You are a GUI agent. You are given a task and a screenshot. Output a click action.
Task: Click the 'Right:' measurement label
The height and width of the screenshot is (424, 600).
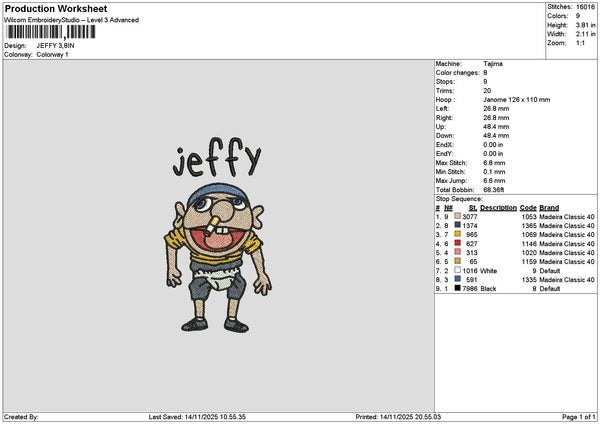pyautogui.click(x=444, y=117)
